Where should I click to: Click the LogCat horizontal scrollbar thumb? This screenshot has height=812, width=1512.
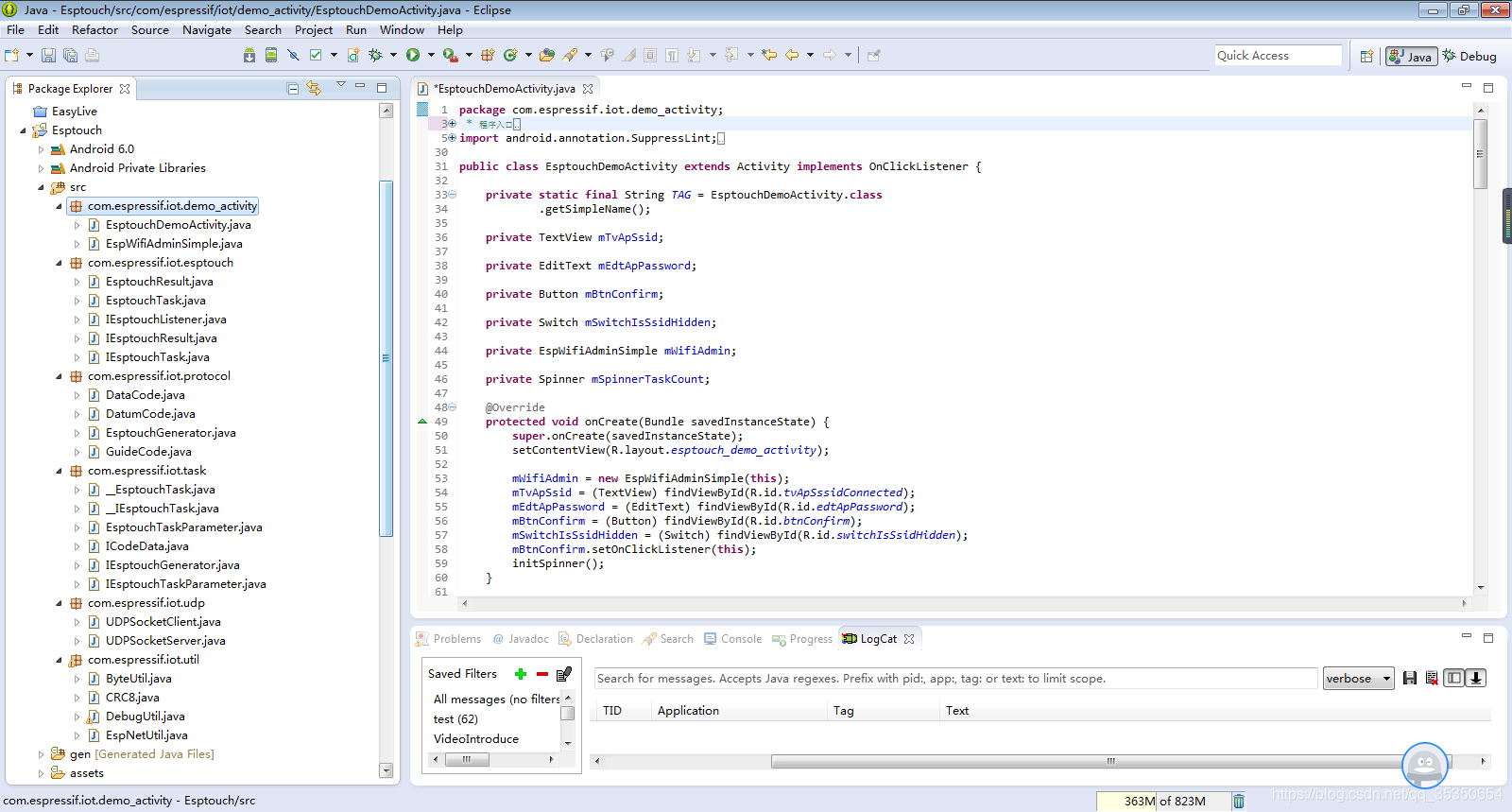(1110, 761)
